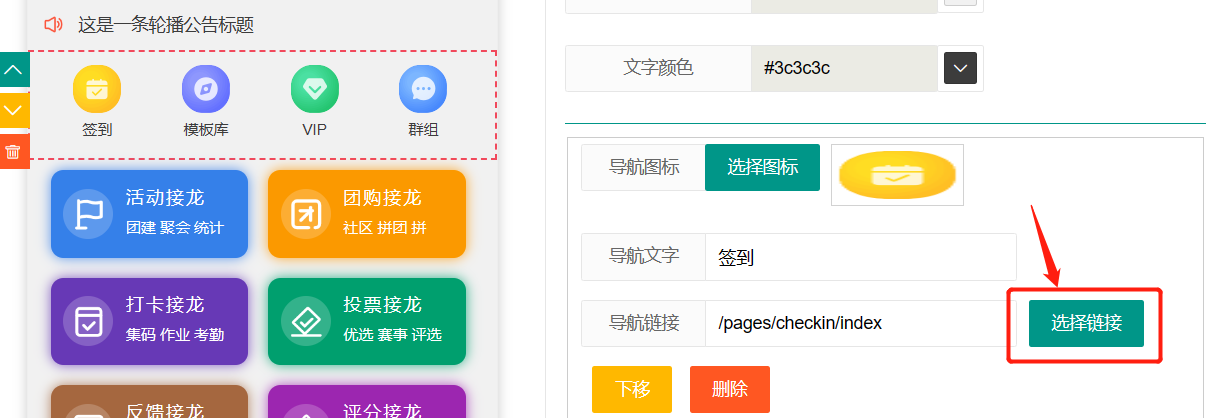Click the 优选 赛事 评选 subtitle
This screenshot has height=418, width=1219.
pos(392,334)
